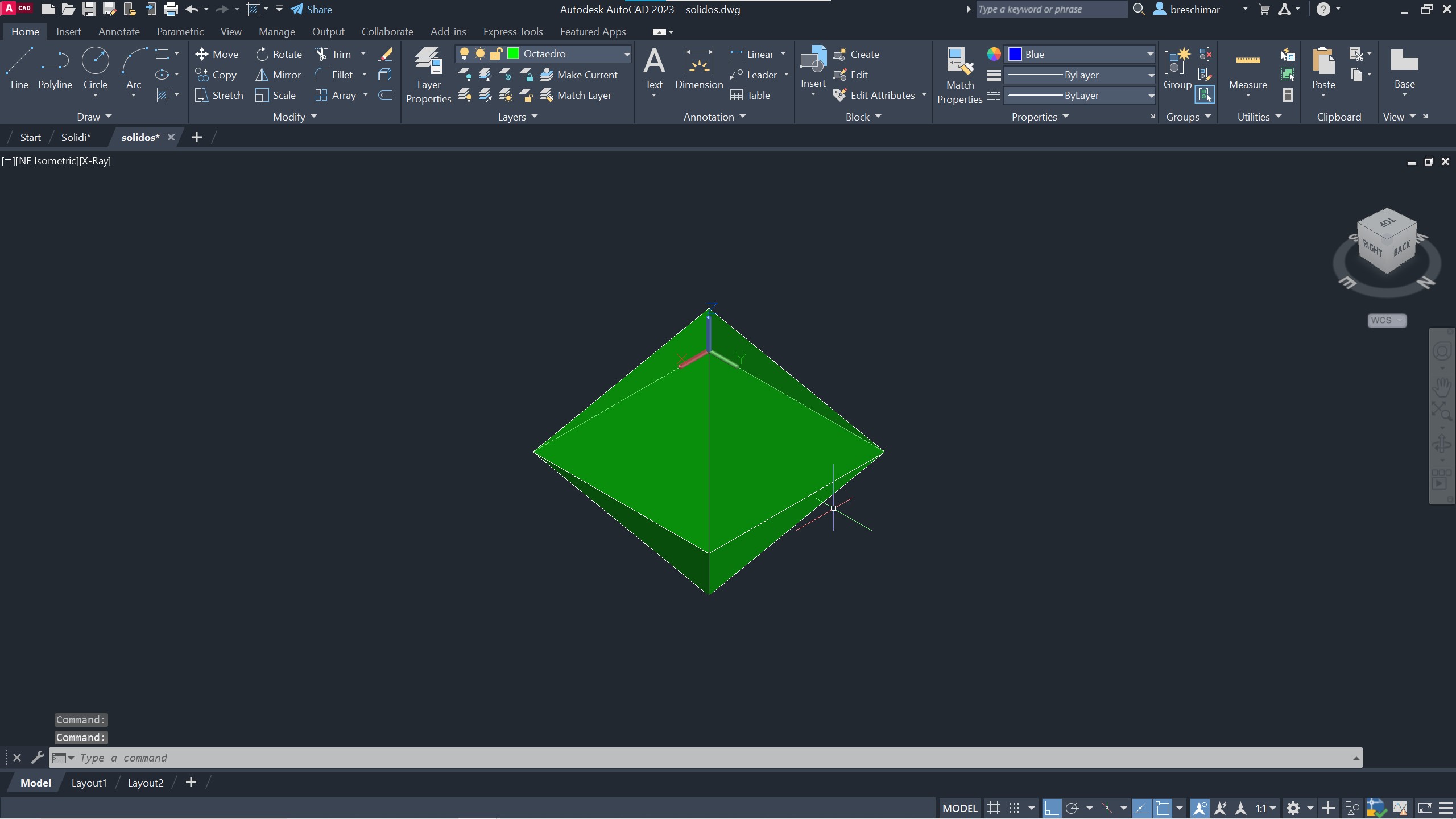Select the Line drawing tool

(x=19, y=69)
